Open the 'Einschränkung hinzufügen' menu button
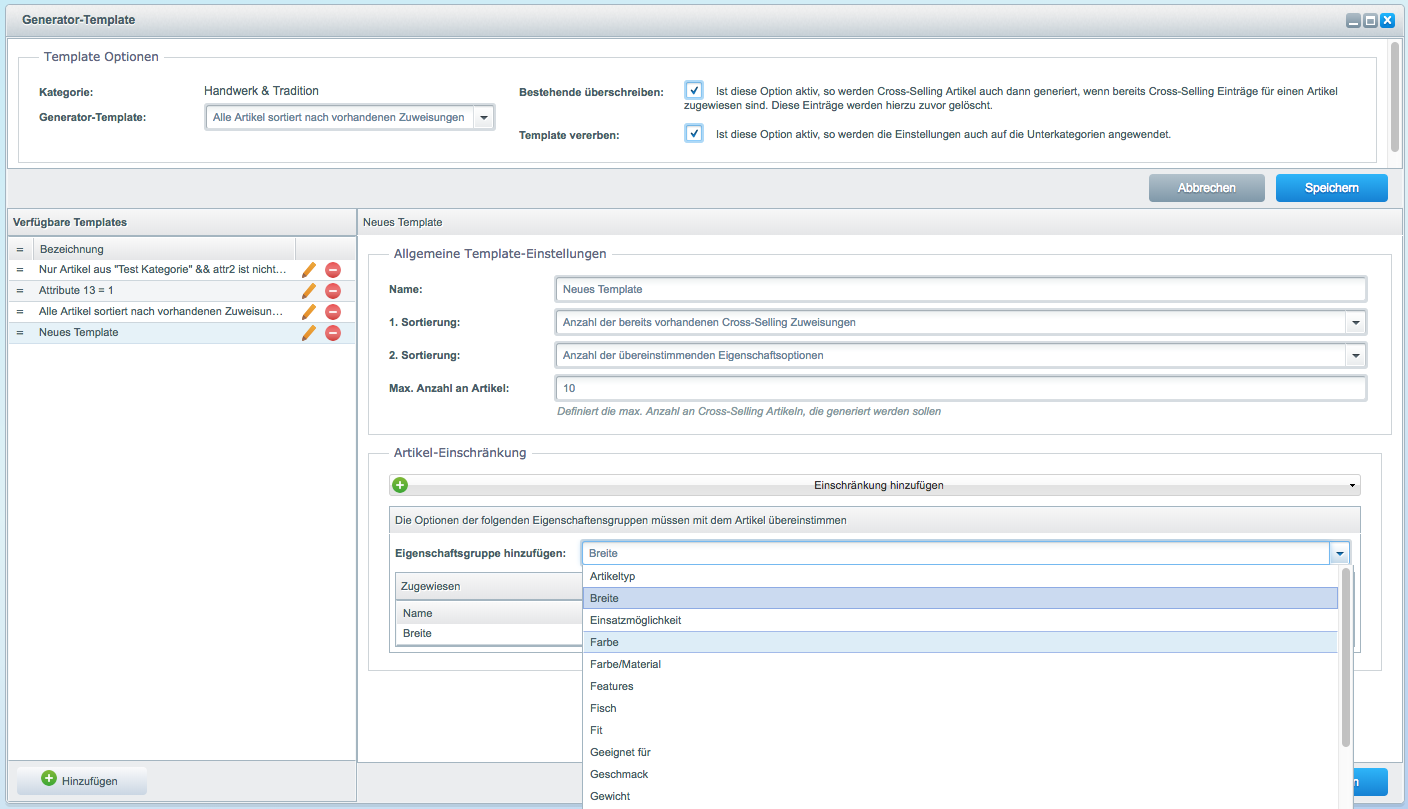The width and height of the screenshot is (1408, 809). click(x=875, y=485)
